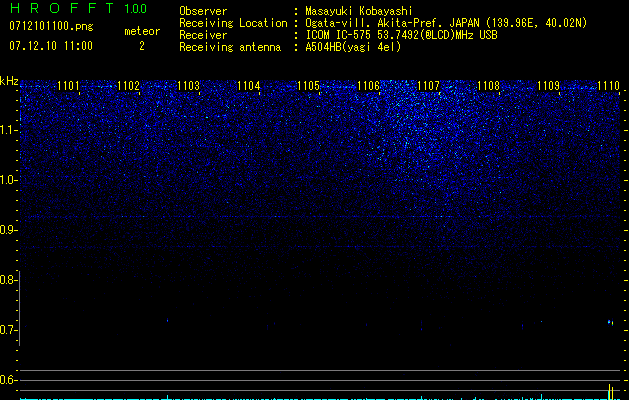Click the 0.6 frequency axis label

(x=8, y=380)
